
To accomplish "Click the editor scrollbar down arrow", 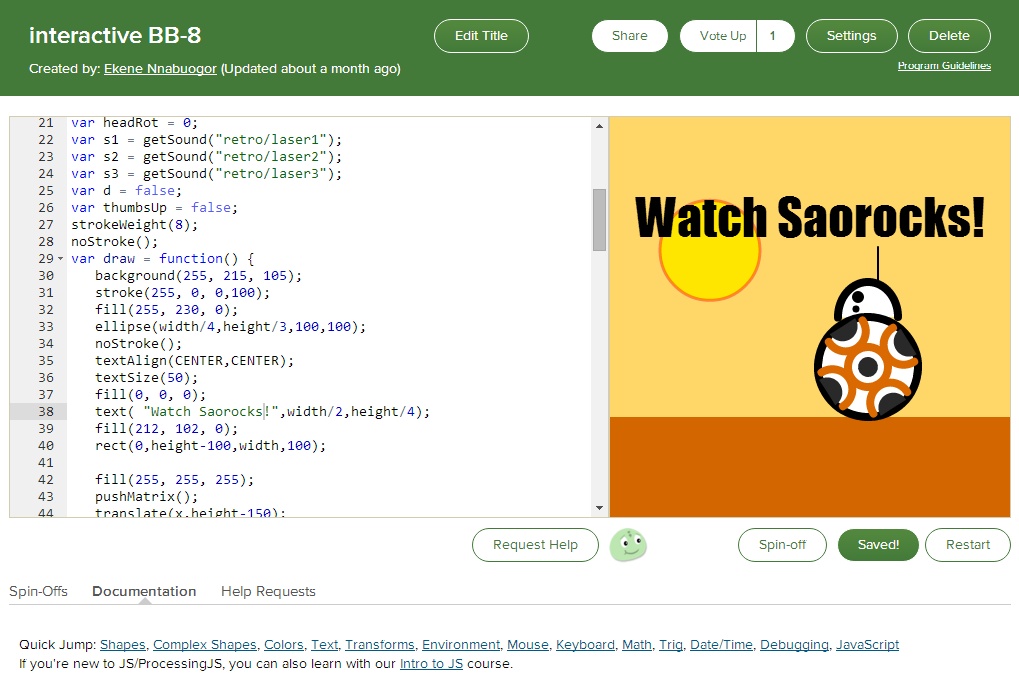I will [599, 508].
